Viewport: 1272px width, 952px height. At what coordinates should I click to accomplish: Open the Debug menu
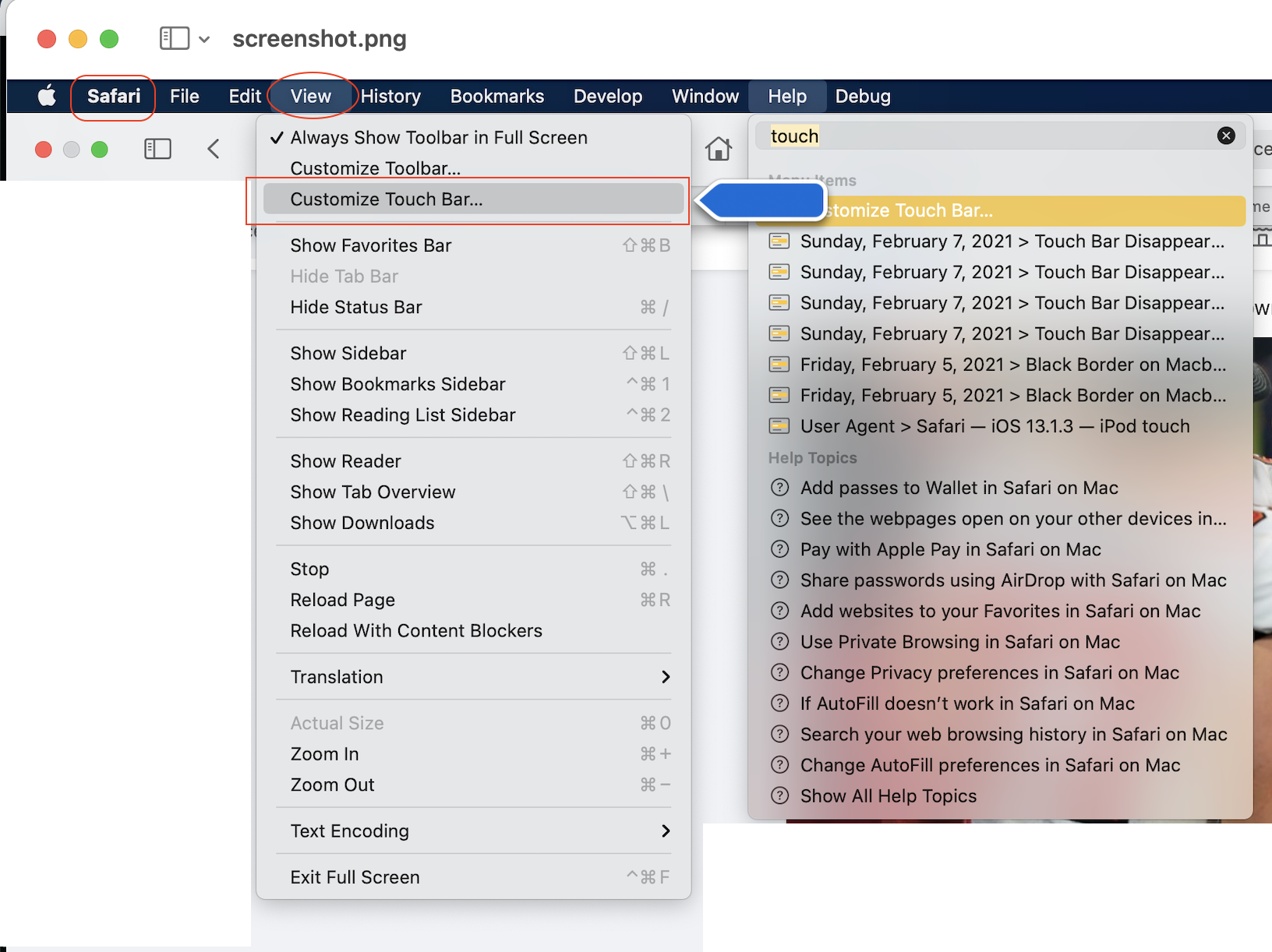pyautogui.click(x=863, y=96)
